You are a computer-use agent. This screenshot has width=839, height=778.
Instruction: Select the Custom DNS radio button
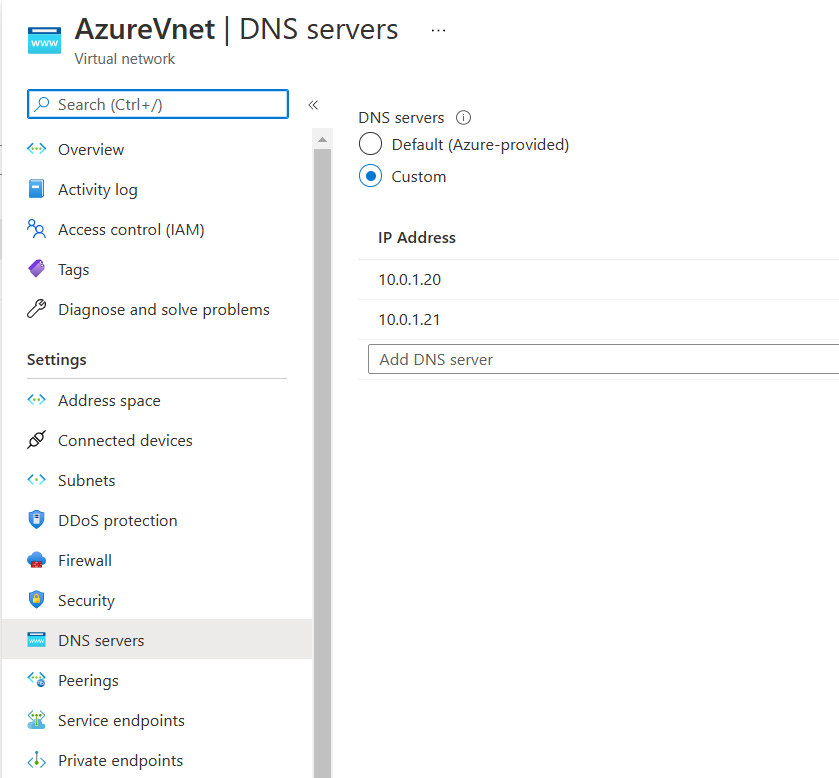click(370, 176)
